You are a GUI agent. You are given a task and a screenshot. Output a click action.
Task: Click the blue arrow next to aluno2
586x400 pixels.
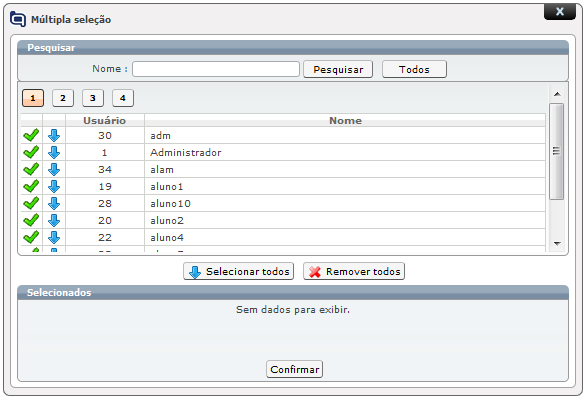click(x=54, y=221)
